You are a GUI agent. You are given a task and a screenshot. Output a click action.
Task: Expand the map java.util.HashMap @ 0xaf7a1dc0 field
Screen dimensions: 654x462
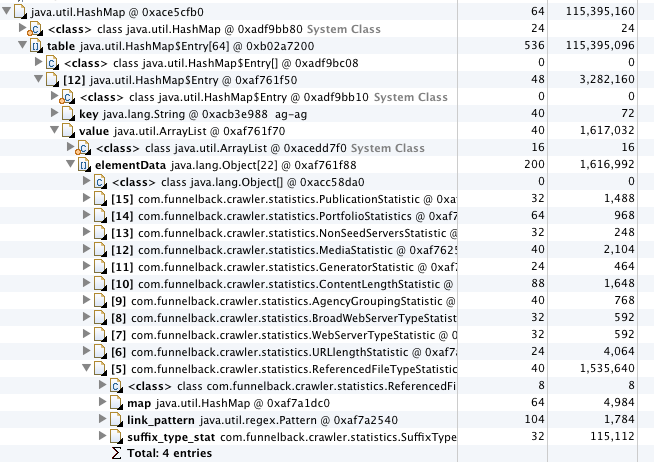click(103, 402)
